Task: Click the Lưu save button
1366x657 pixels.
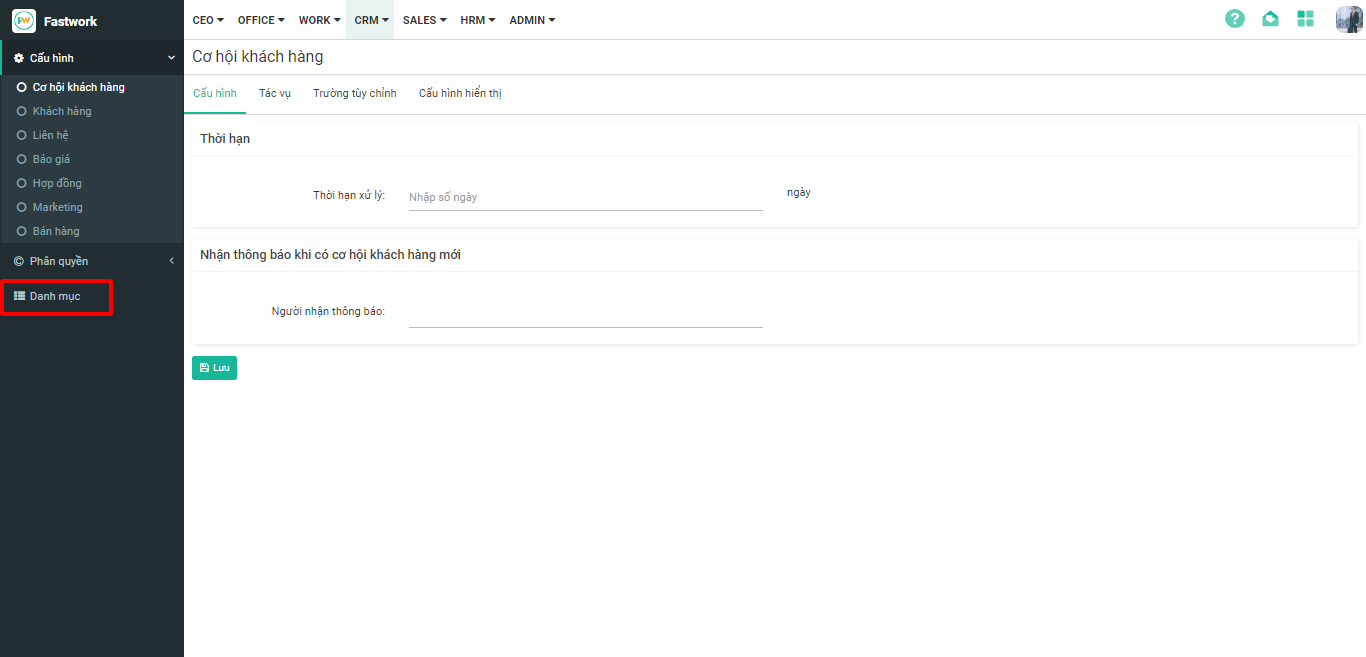Action: (214, 368)
